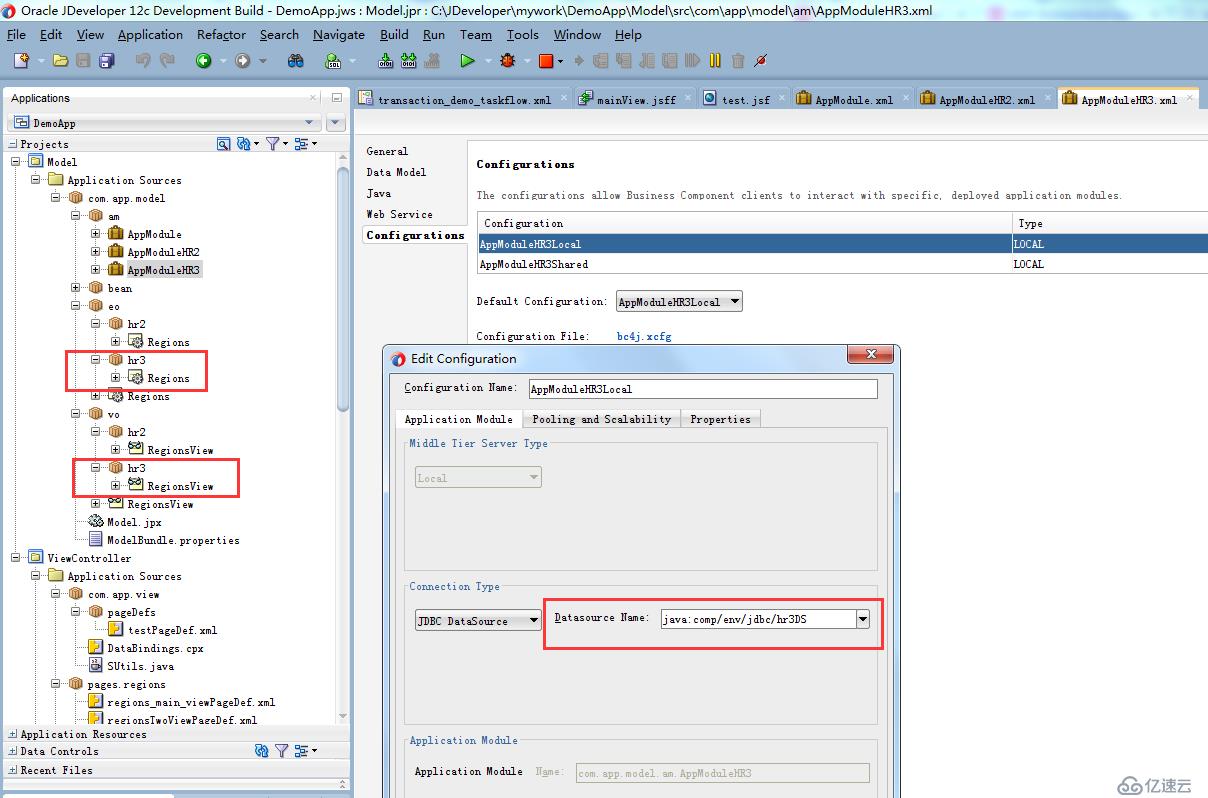The image size is (1208, 798).
Task: Click the Projects panel filter funnel icon
Action: (x=271, y=144)
